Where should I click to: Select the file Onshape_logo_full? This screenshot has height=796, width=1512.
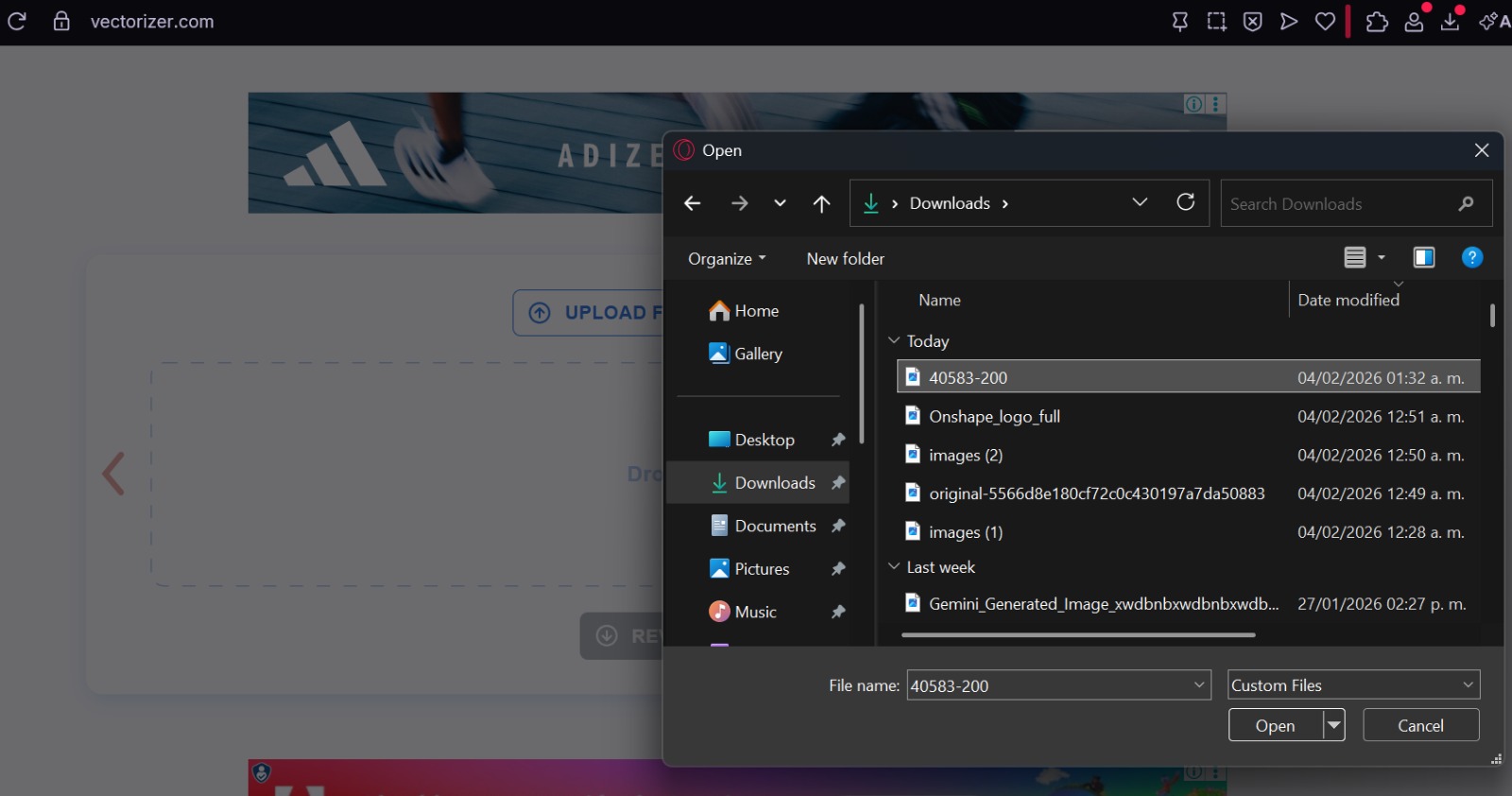pos(1188,416)
